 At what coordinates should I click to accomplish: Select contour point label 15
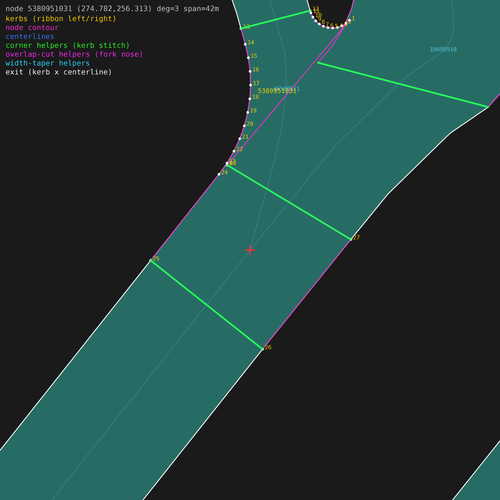click(x=254, y=56)
